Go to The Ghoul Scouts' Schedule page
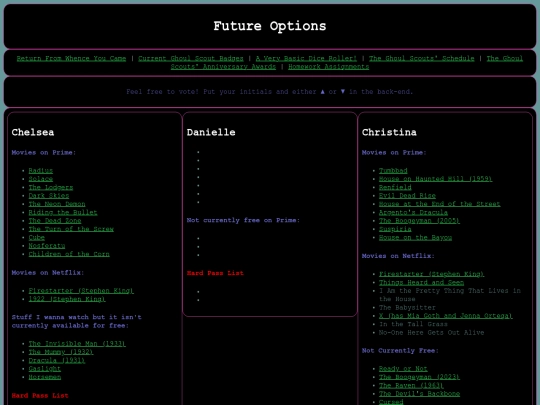This screenshot has height=405, width=540. tap(422, 58)
